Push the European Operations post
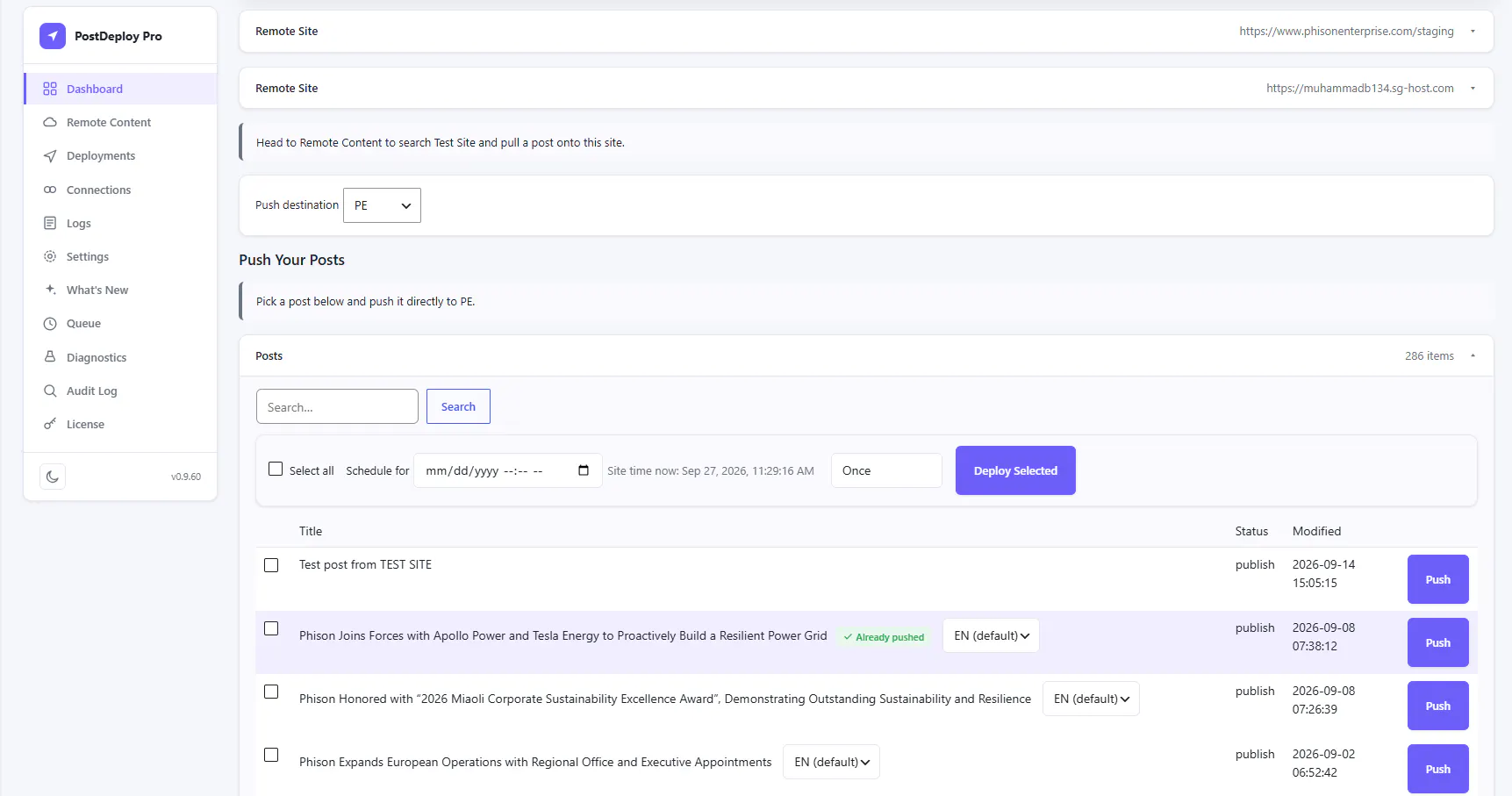The image size is (1512, 796). (x=1437, y=769)
